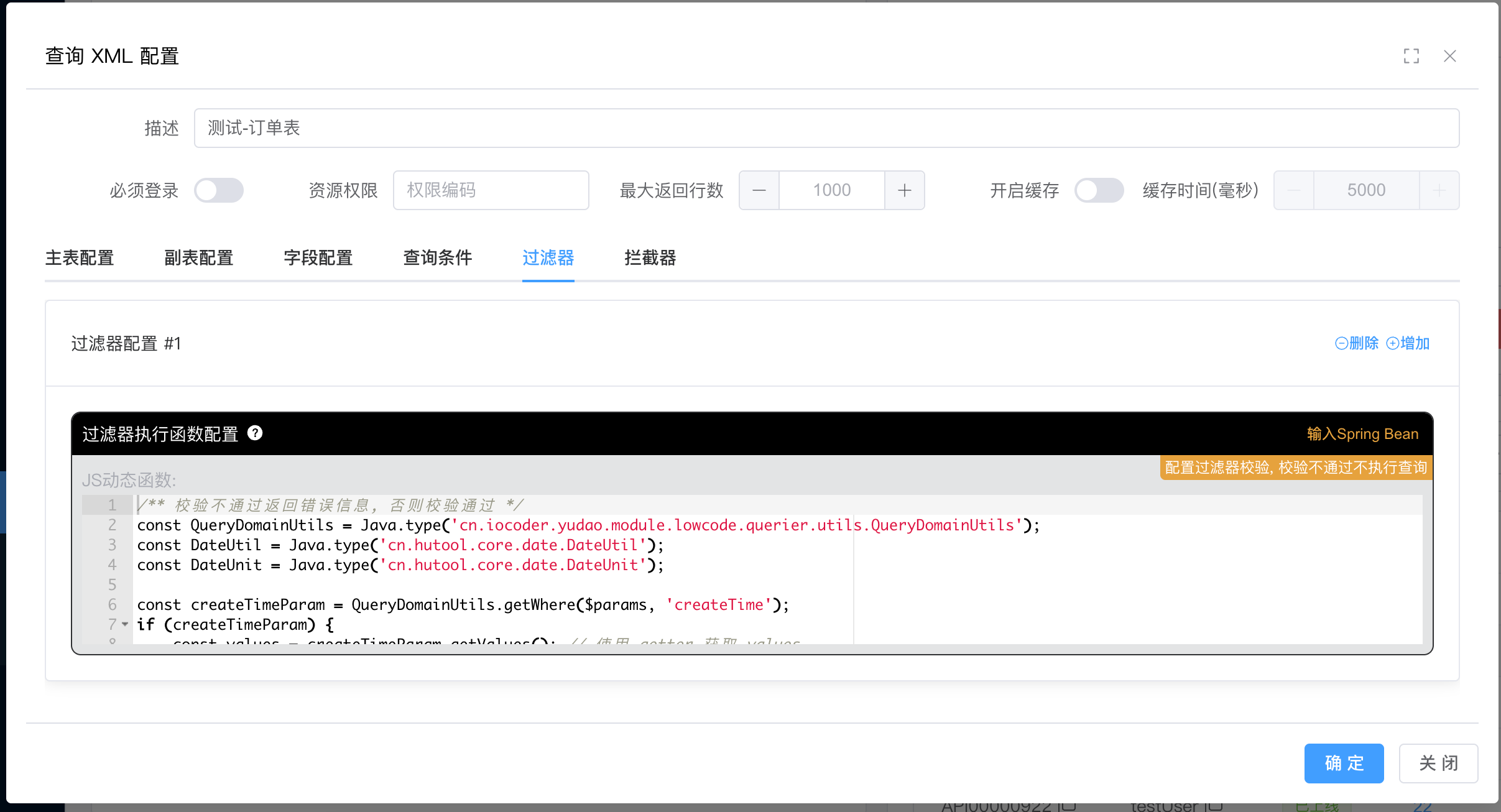Click 输入Spring Bean link
This screenshot has width=1501, height=812.
coord(1362,434)
